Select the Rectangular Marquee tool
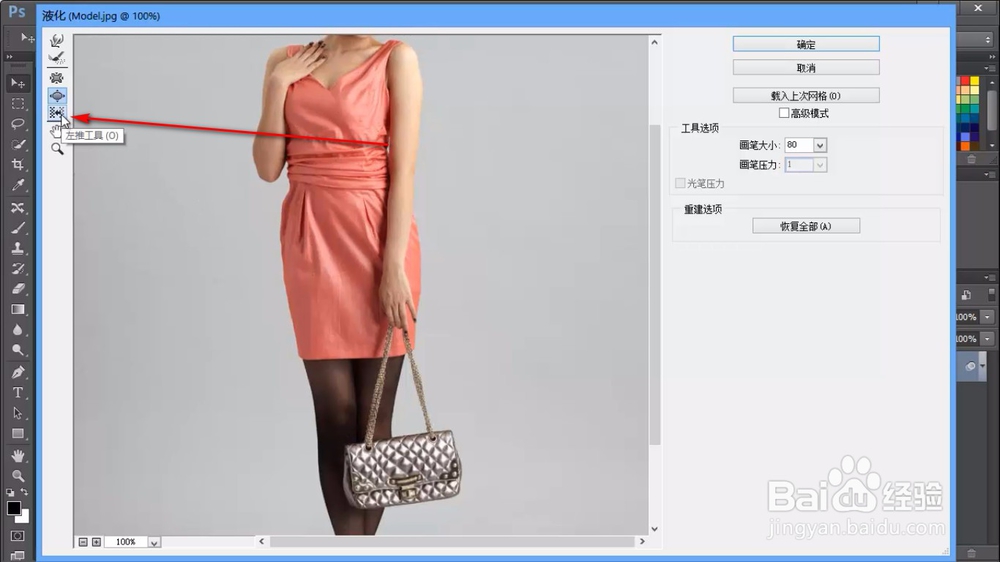The height and width of the screenshot is (562, 1000). (18, 103)
